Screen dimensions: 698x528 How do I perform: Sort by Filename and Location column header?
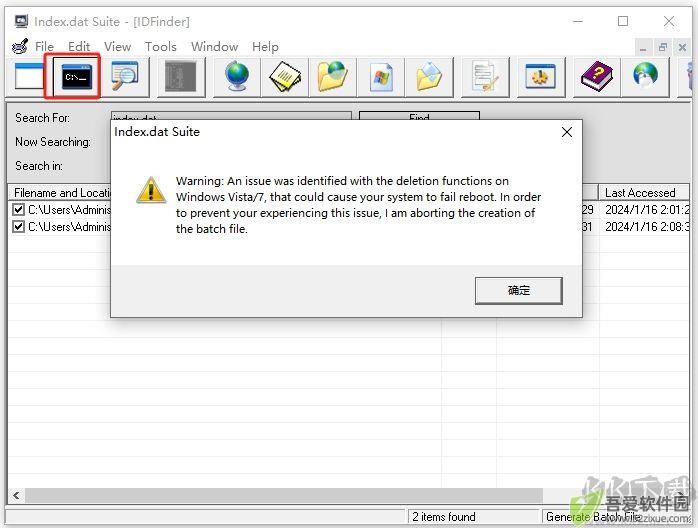60,193
